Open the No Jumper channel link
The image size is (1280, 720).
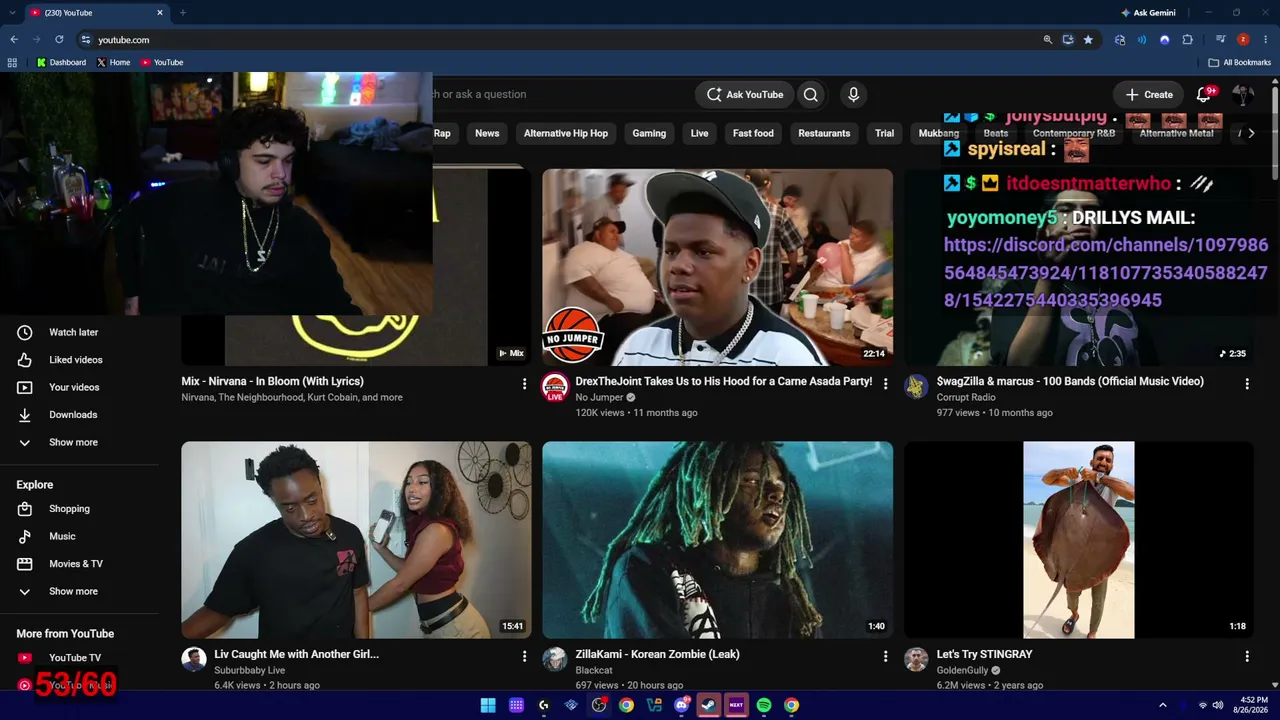(x=599, y=398)
